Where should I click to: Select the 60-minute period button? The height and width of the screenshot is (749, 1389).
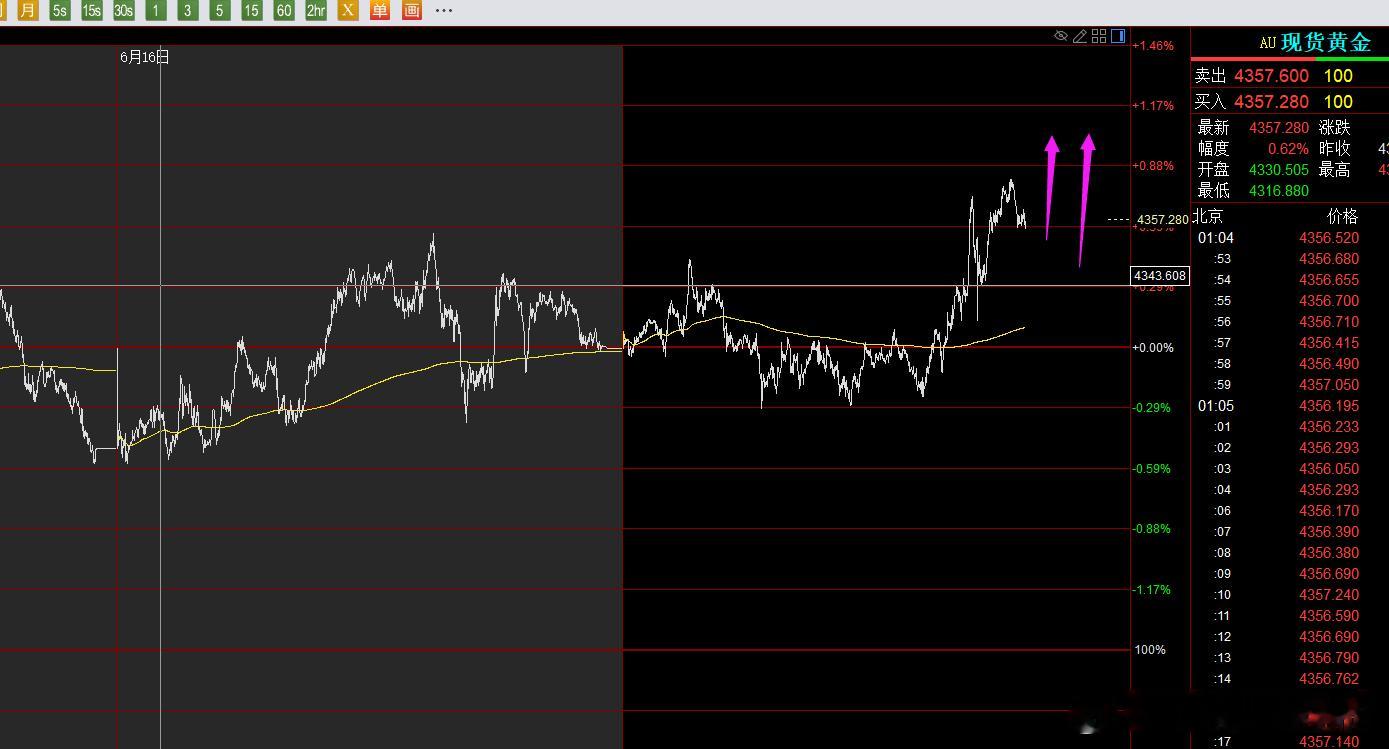[x=284, y=10]
